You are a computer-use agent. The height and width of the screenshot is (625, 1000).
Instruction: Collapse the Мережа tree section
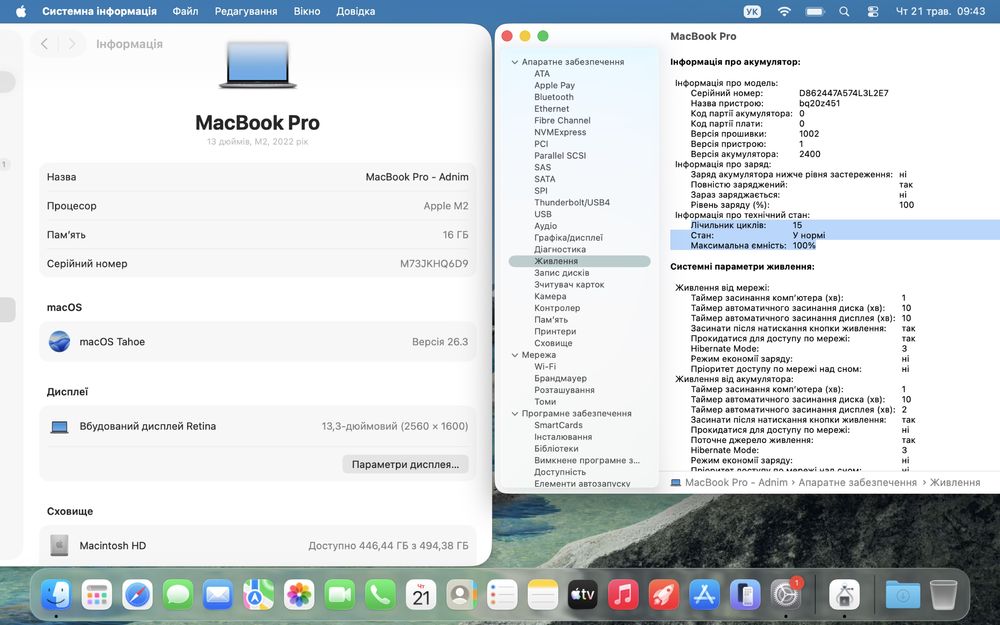515,355
